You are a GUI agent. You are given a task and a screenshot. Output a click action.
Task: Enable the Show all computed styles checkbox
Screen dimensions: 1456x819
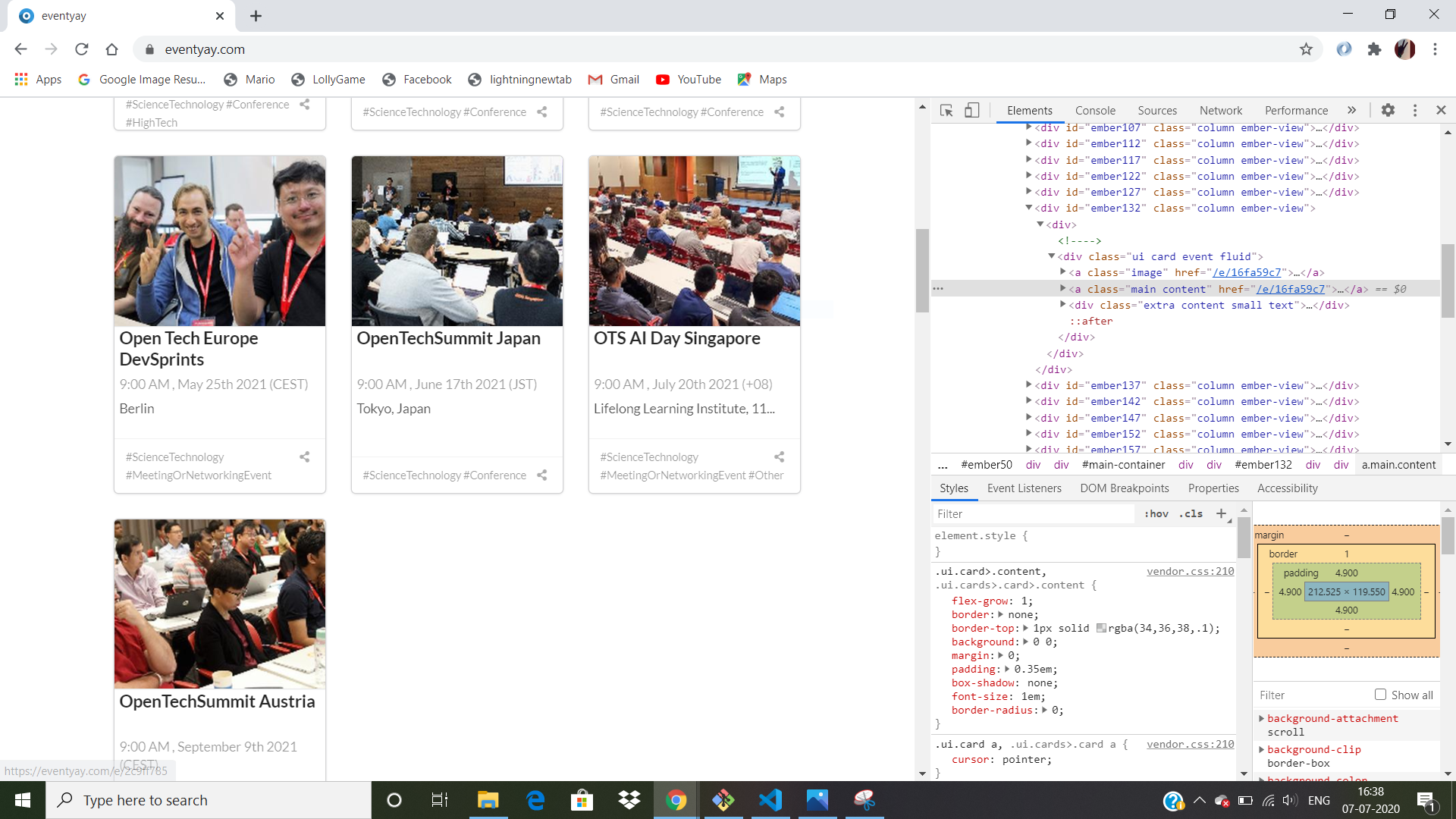point(1380,695)
